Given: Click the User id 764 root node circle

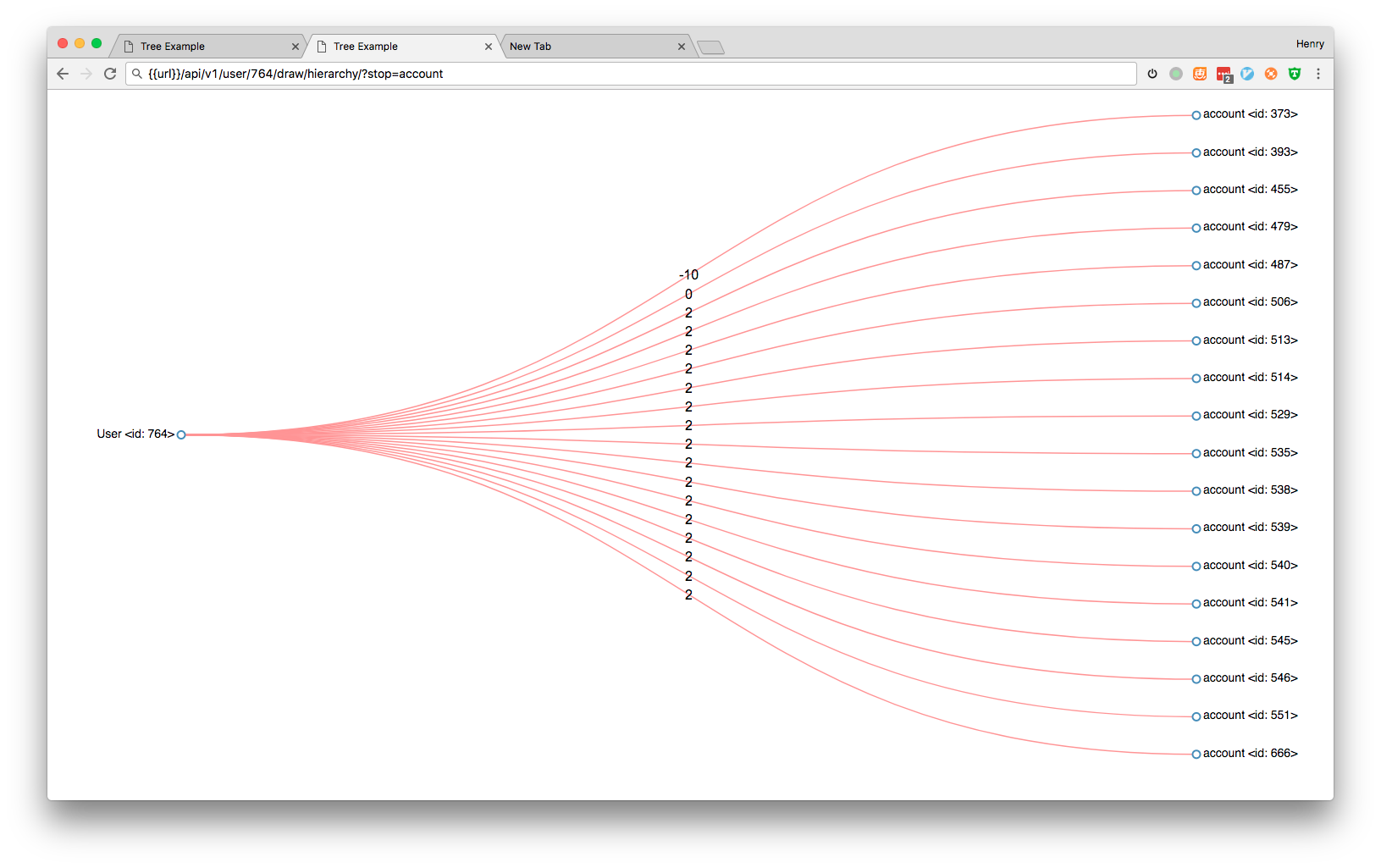Looking at the screenshot, I should tap(181, 434).
